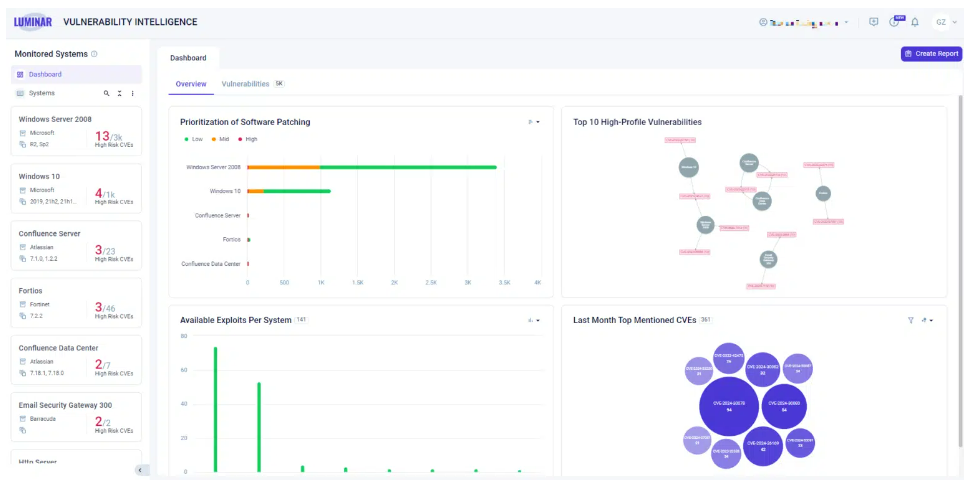Screen dimensions: 977x492
Task: Click the collapse-all icon in Systems row
Action: (x=120, y=93)
